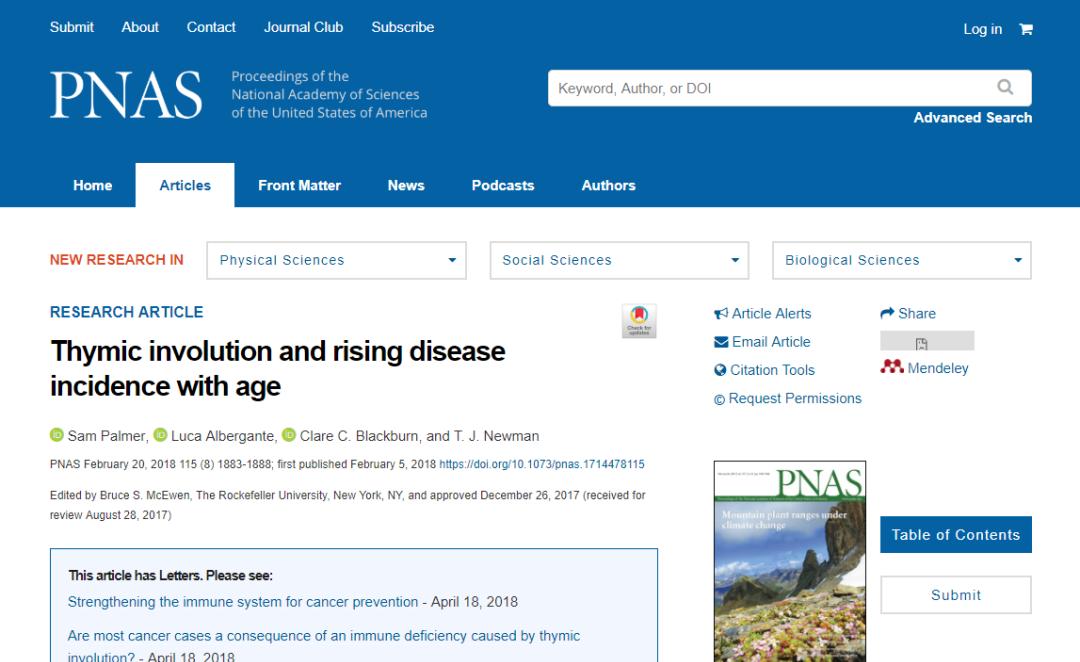Open the shopping cart icon
Viewport: 1080px width, 662px height.
click(x=1025, y=29)
